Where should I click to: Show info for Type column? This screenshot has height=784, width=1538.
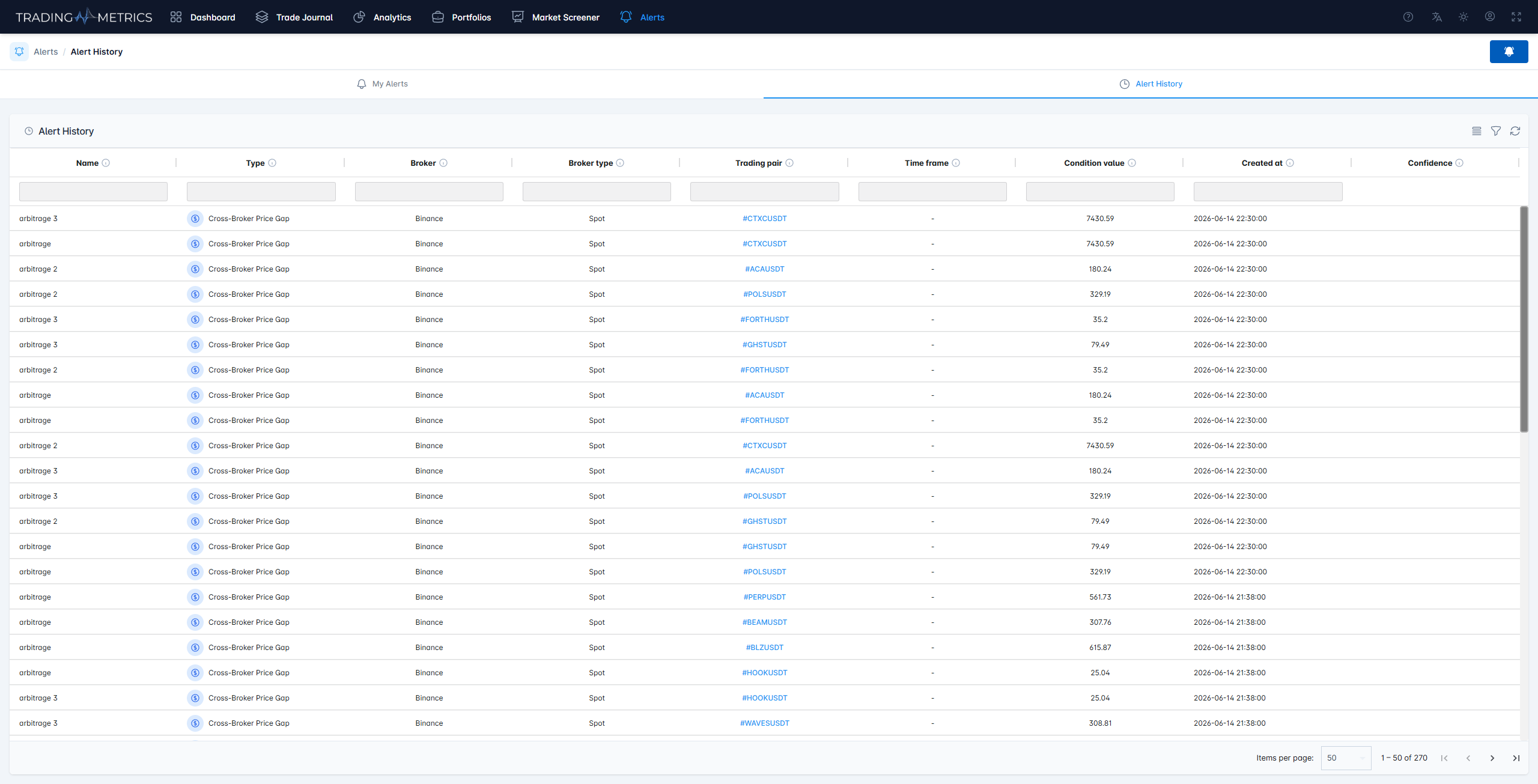coord(272,163)
